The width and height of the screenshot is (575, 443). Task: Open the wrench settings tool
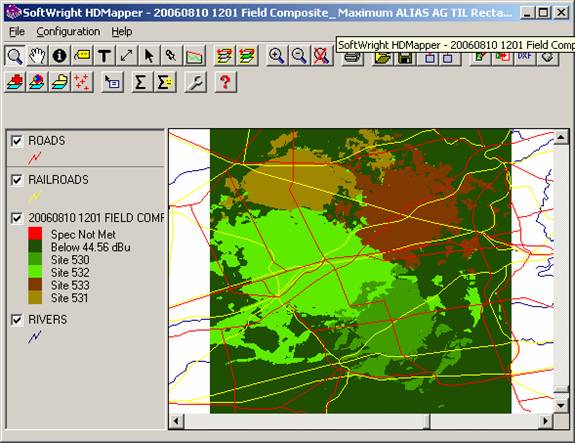(195, 82)
